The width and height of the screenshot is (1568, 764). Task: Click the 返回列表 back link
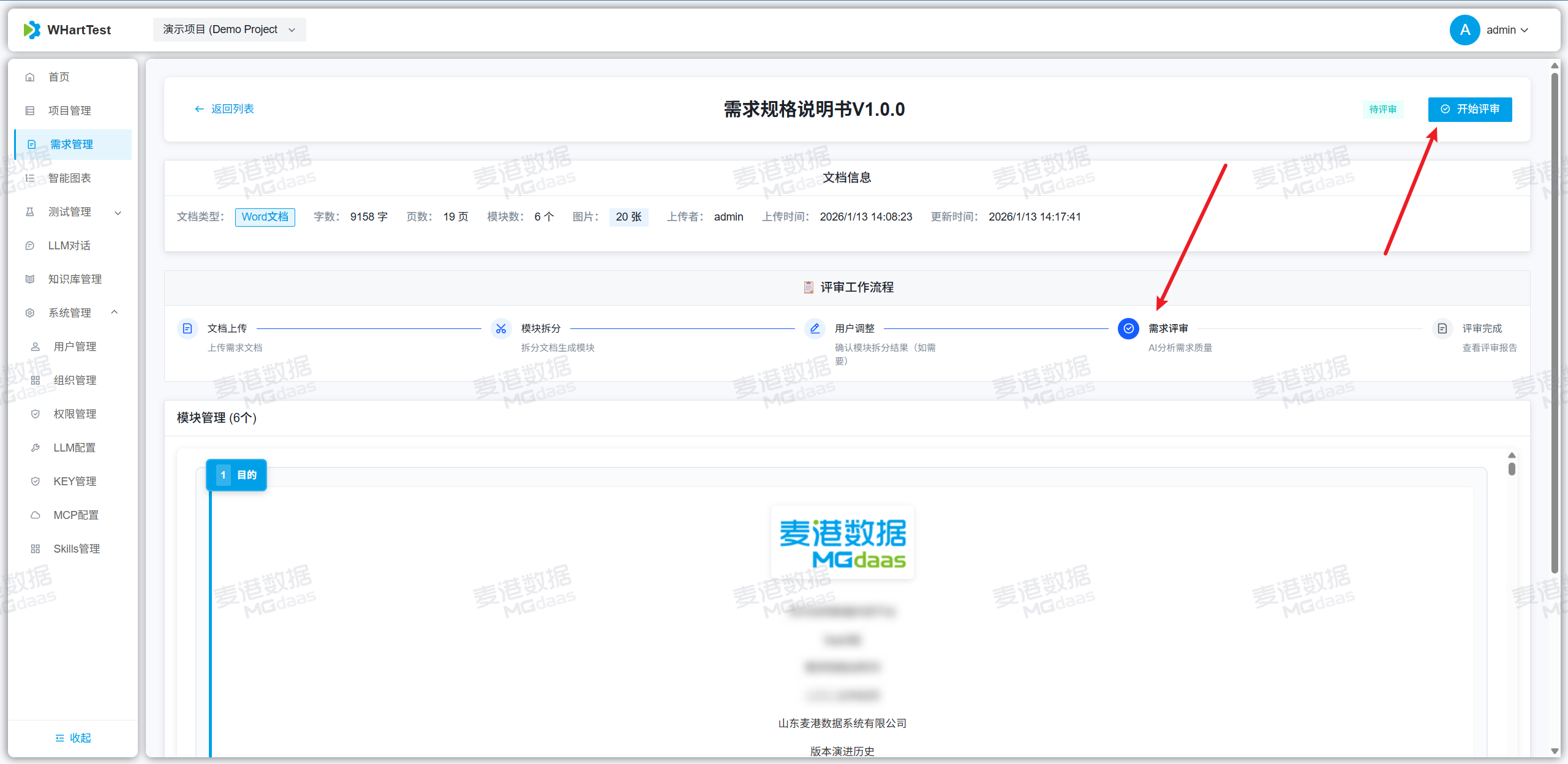(x=224, y=109)
